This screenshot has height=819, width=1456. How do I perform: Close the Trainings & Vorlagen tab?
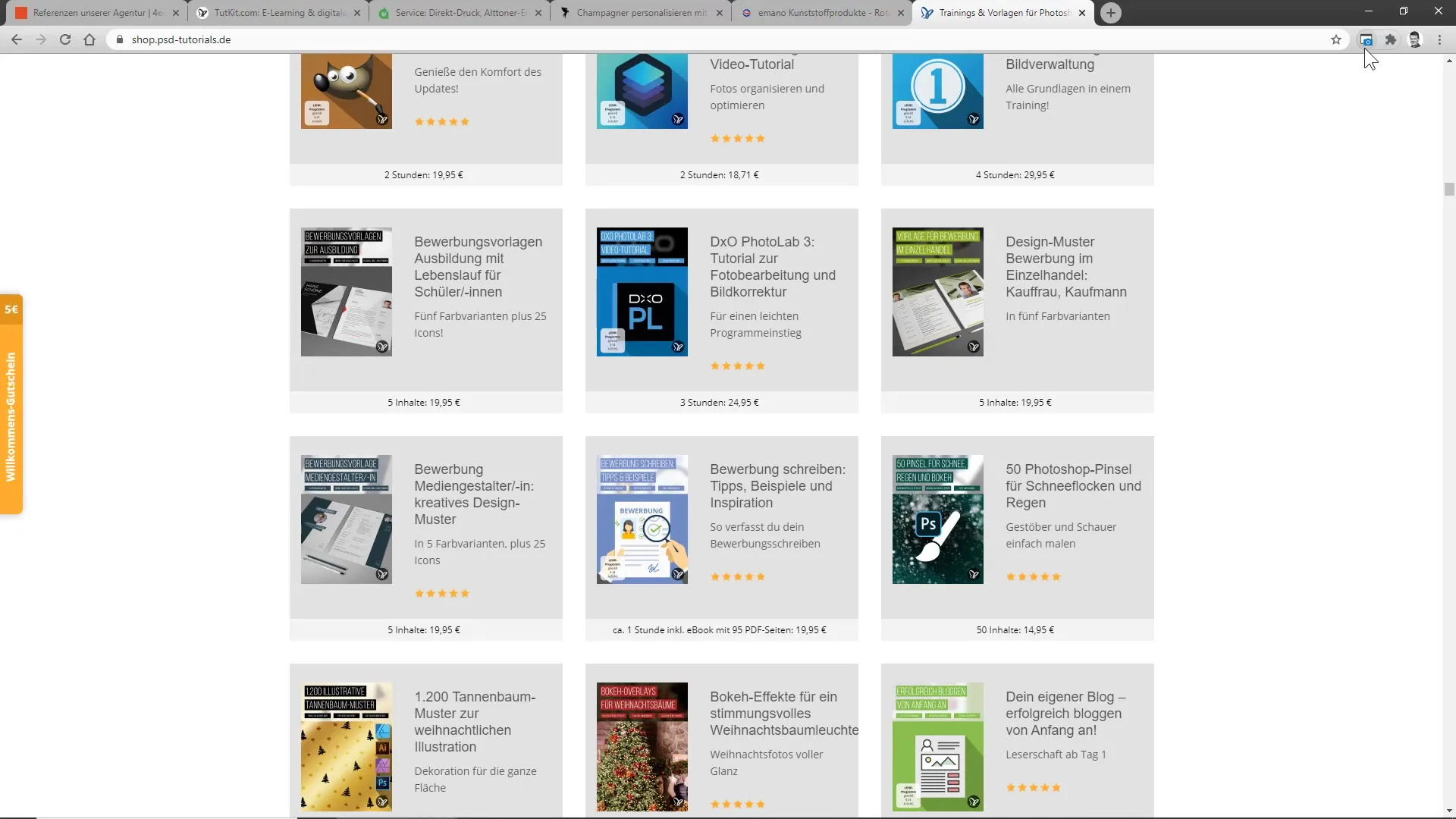pos(1082,13)
